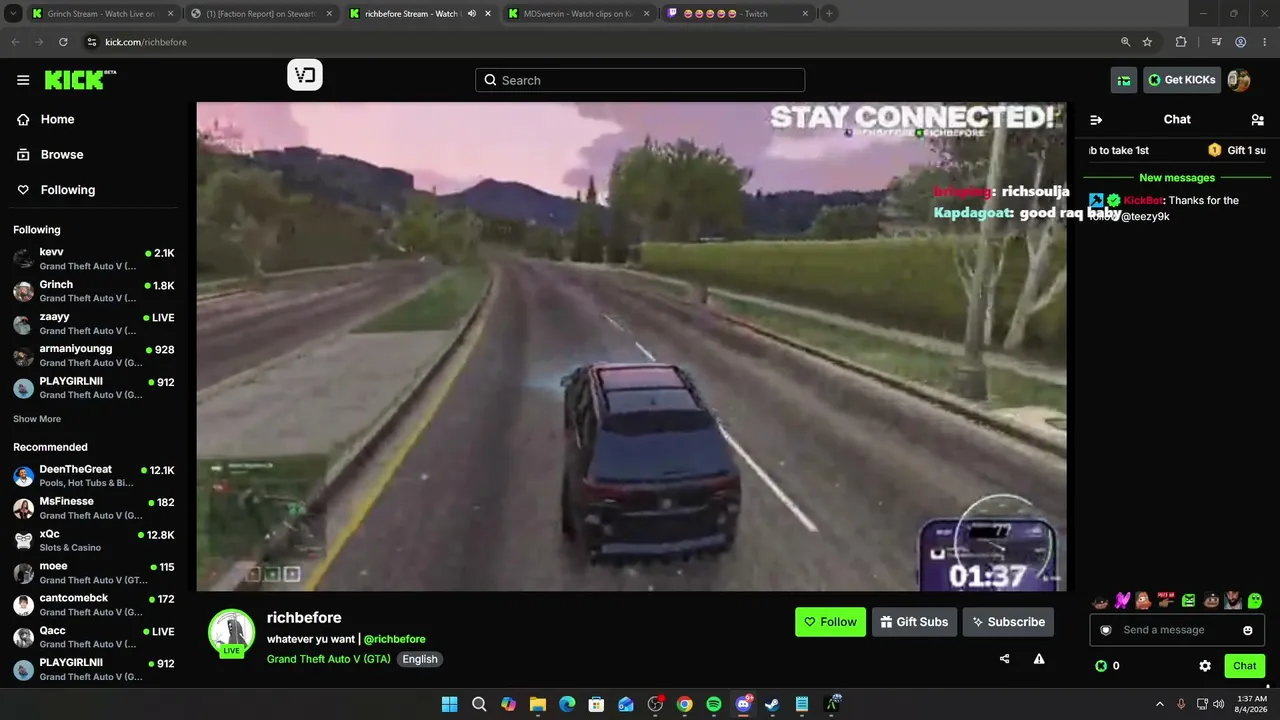Open a new browser tab
The image size is (1280, 720).
[x=829, y=14]
